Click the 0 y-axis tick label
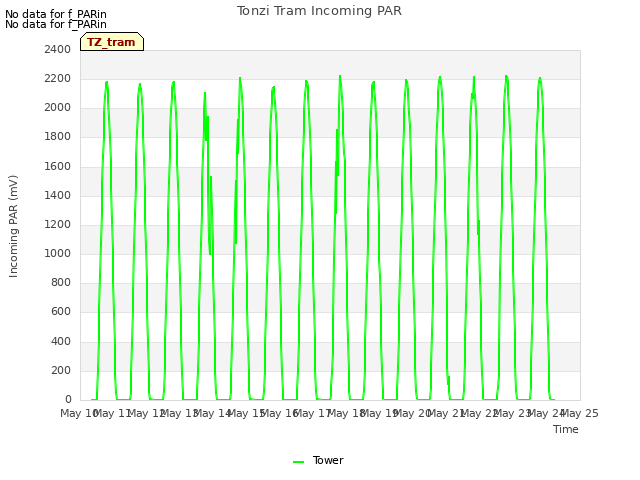640x480 pixels. click(x=68, y=400)
